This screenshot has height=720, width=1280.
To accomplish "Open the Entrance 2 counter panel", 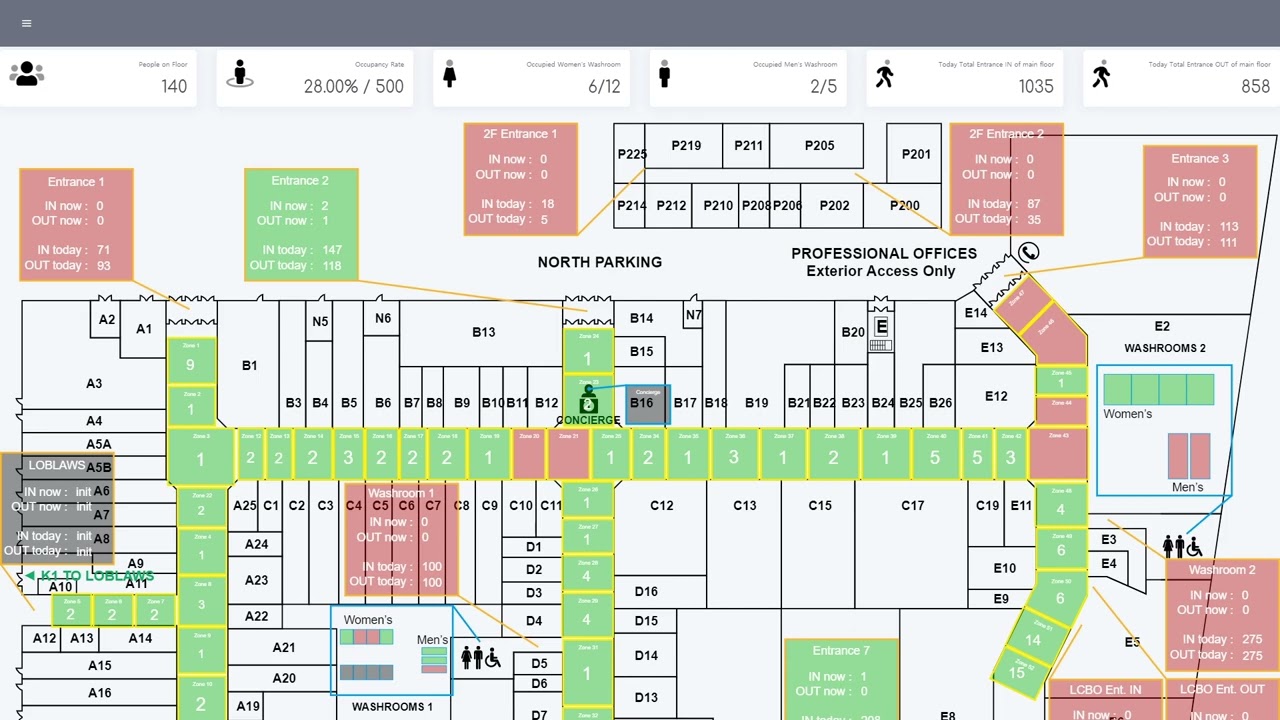I will tap(301, 224).
